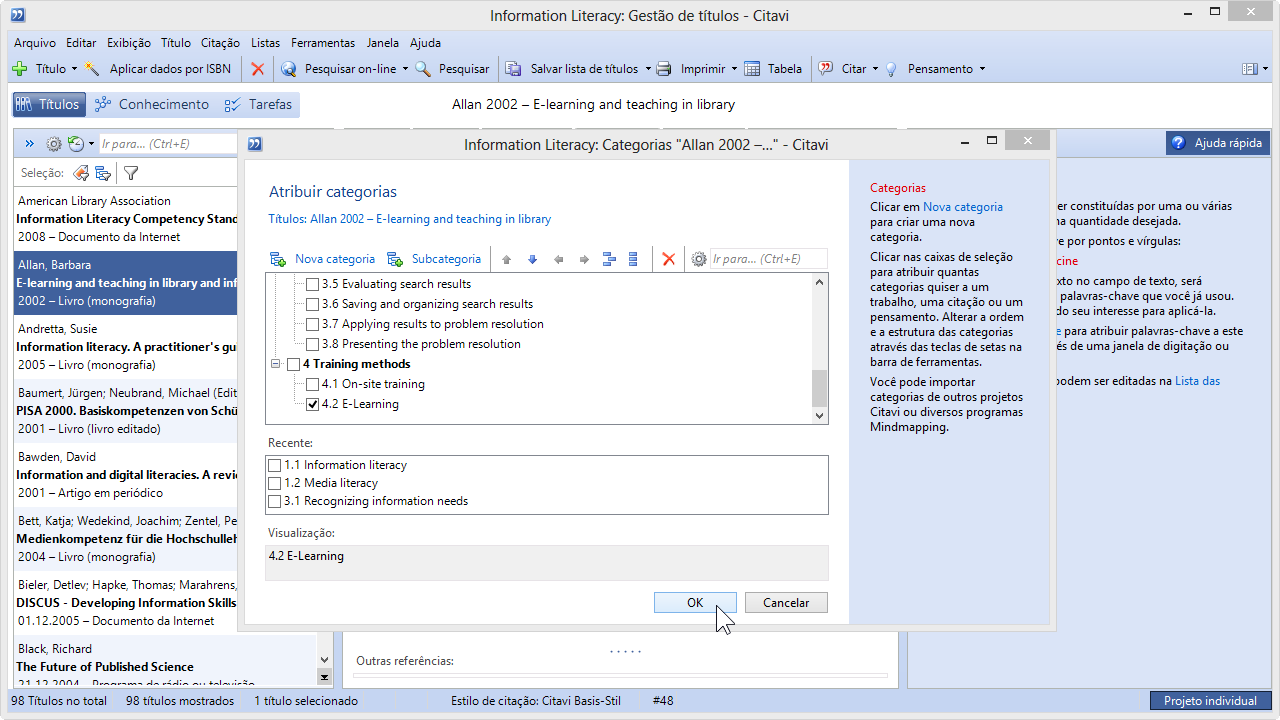Click the expand all categories tree icon
Viewport: 1280px width, 720px height.
coord(609,260)
